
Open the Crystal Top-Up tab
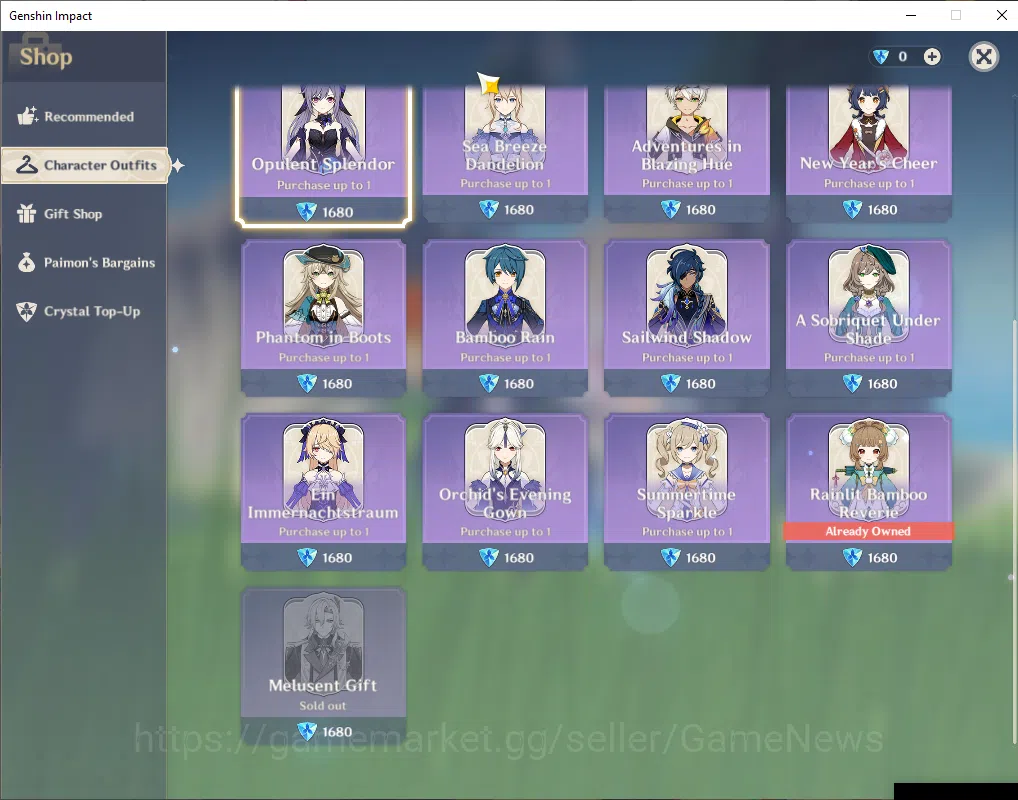(84, 311)
